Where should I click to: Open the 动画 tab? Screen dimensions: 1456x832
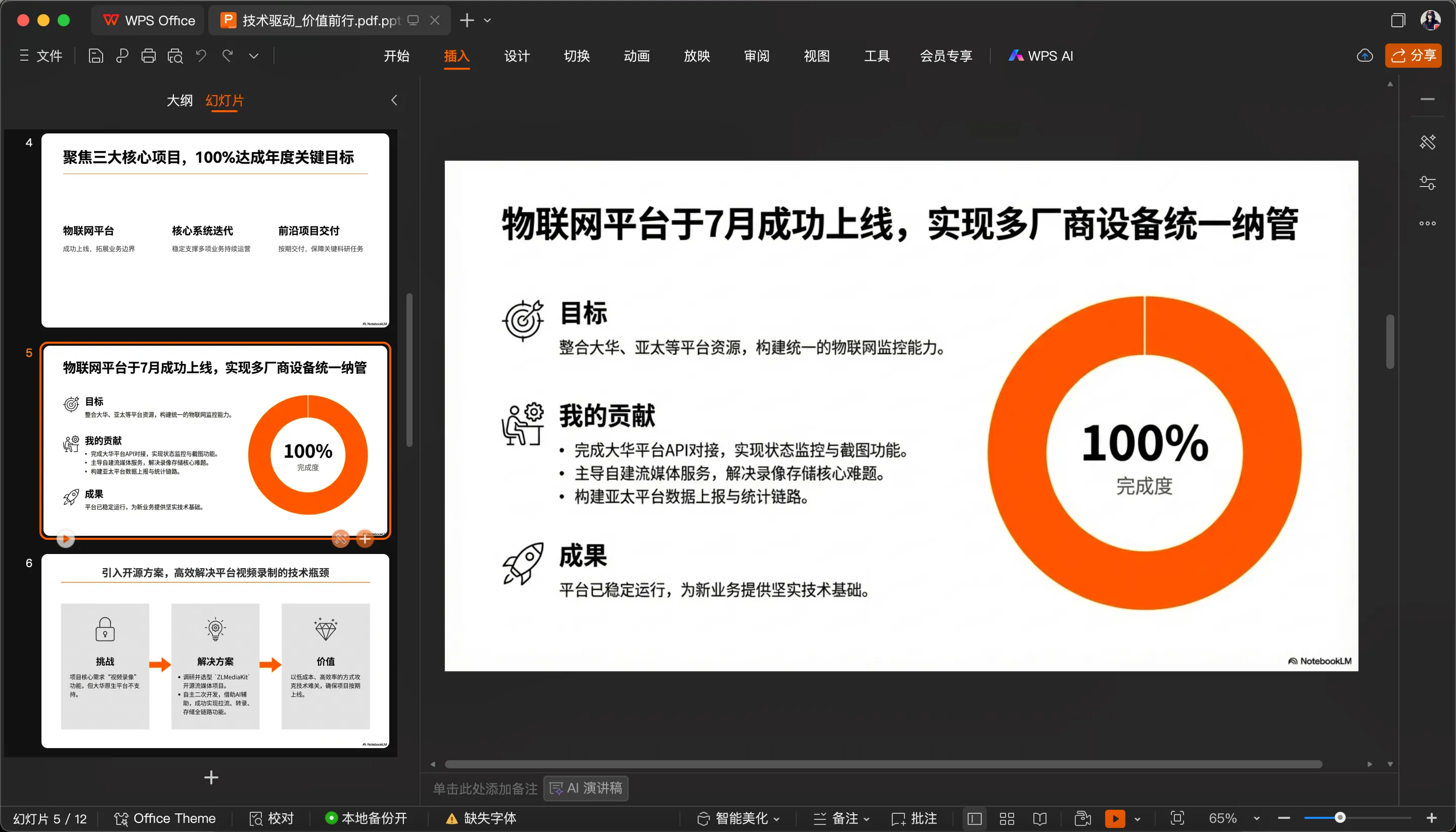coord(636,56)
